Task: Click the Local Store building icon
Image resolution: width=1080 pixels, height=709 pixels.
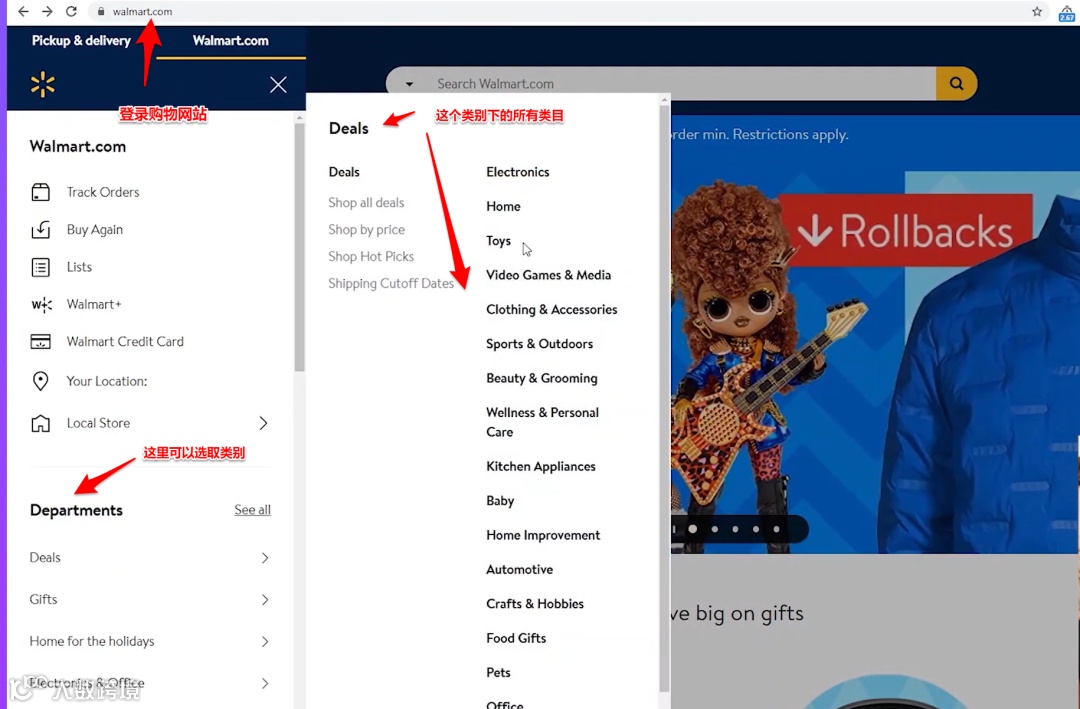Action: [41, 423]
